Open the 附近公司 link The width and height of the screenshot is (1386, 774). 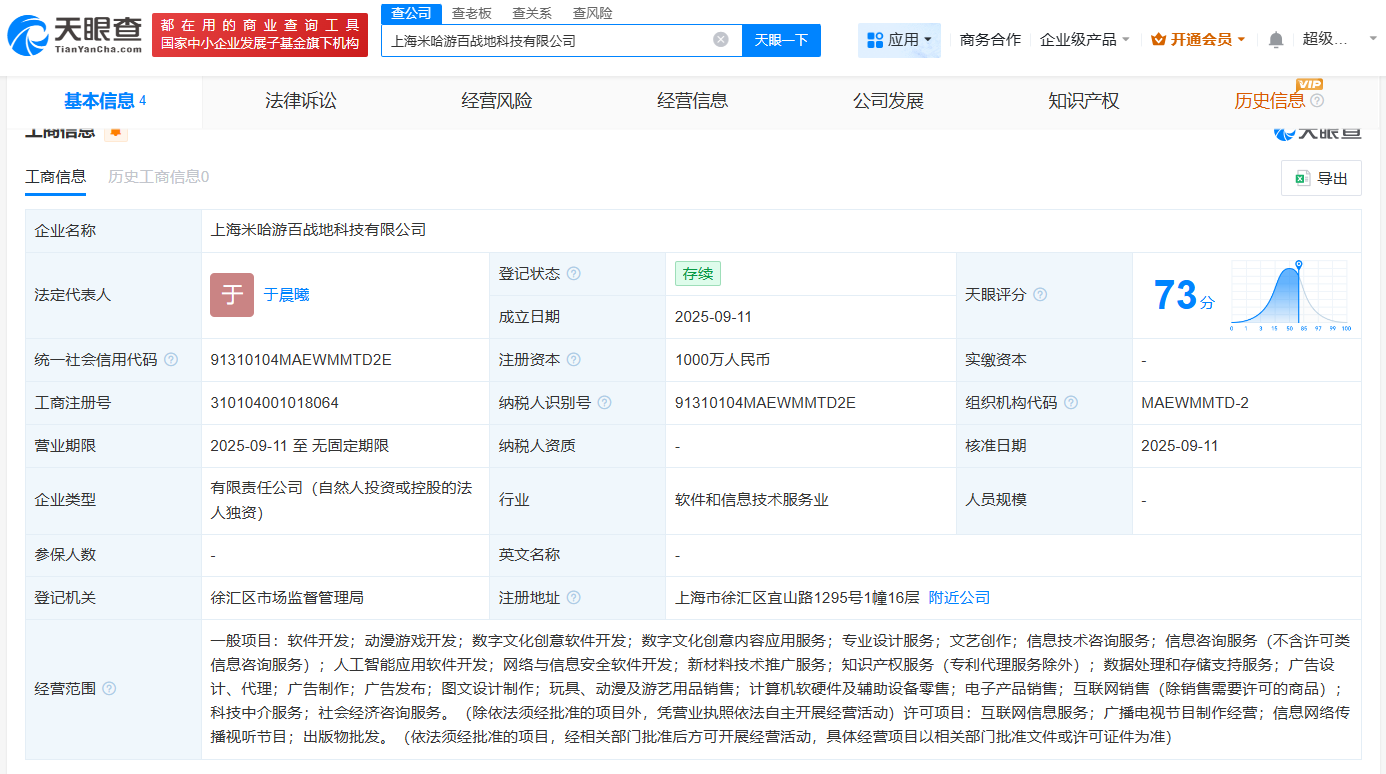coord(960,597)
